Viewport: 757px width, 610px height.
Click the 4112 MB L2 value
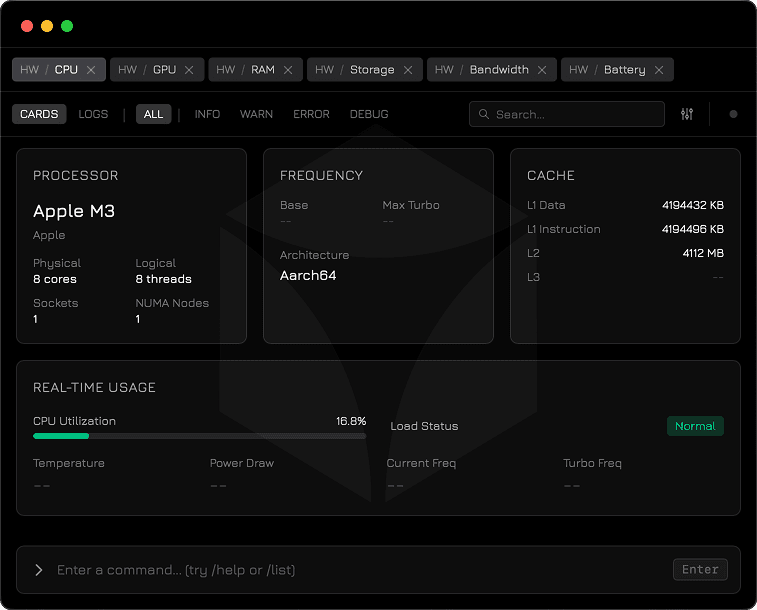(703, 253)
